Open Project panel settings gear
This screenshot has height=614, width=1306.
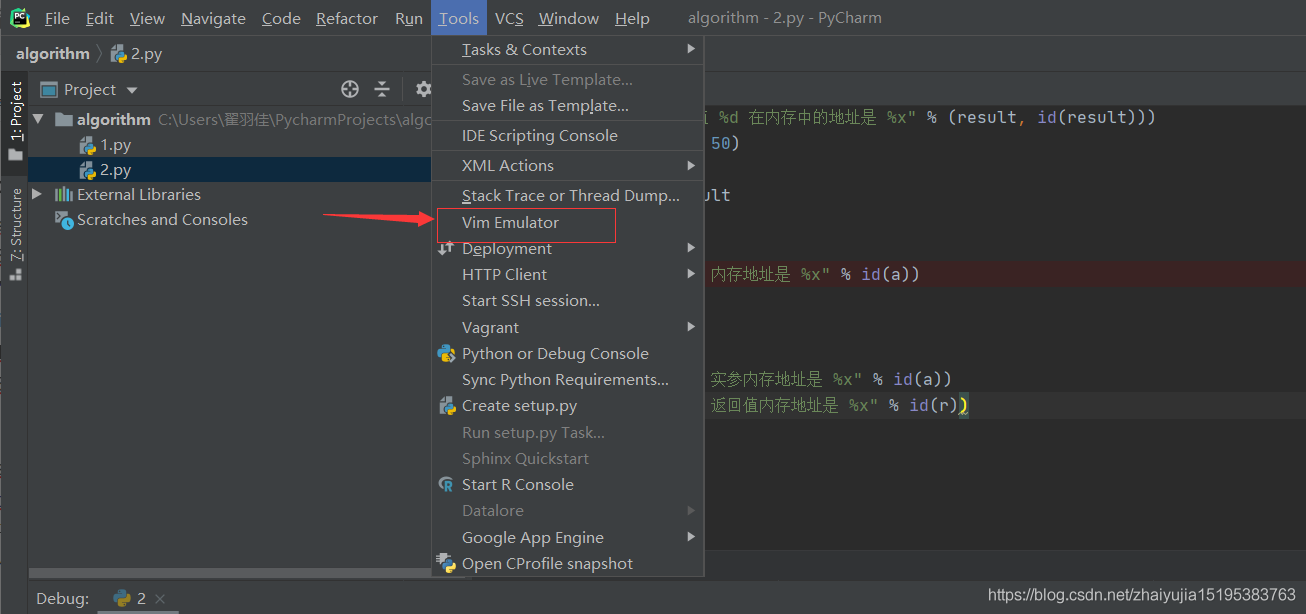[x=423, y=89]
